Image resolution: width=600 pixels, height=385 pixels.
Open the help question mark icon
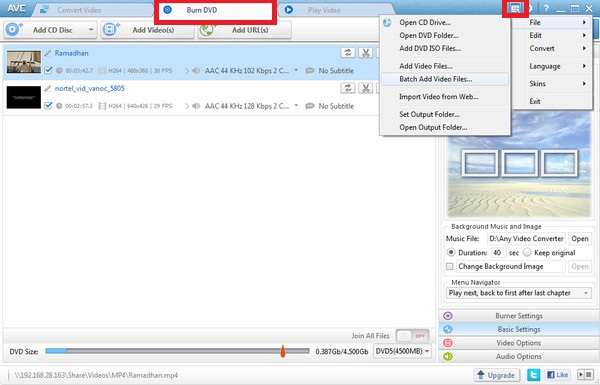[546, 8]
